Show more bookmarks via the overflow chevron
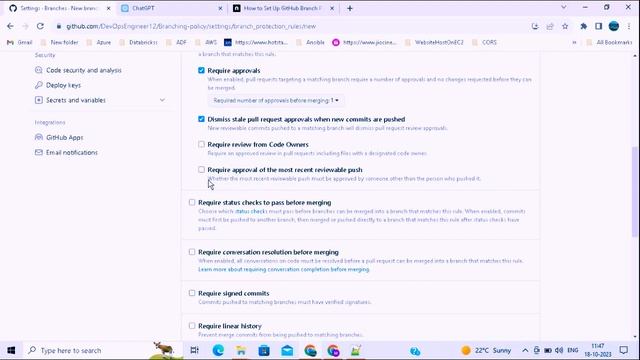This screenshot has height=360, width=640. point(574,42)
